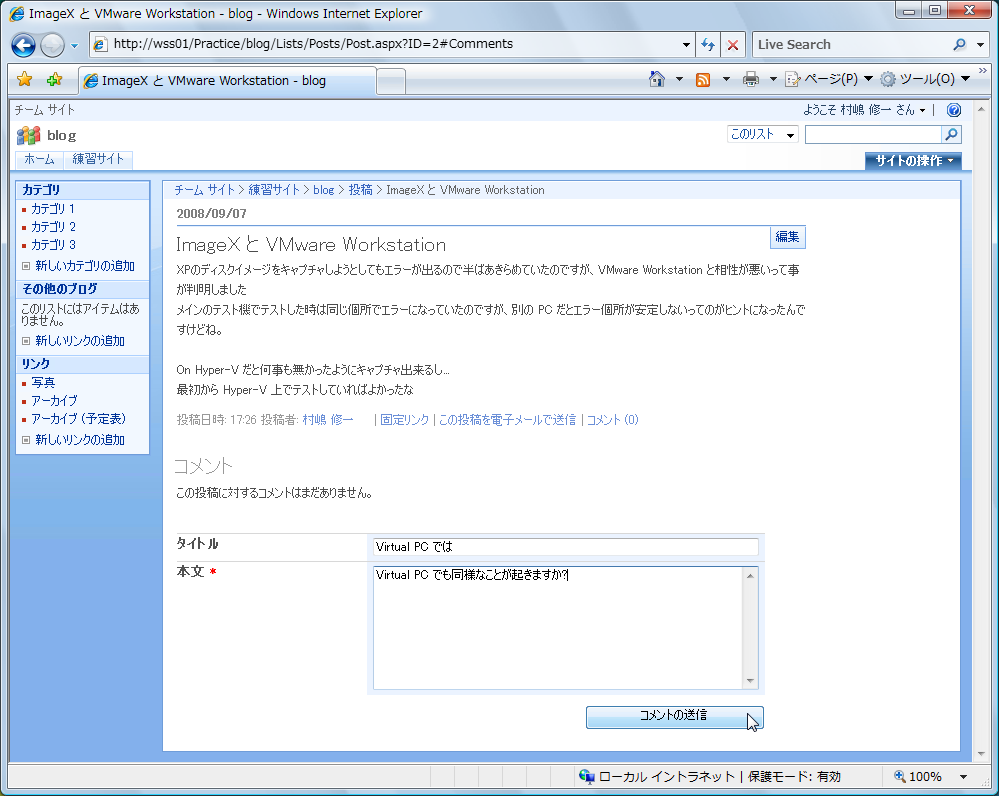Click the zoom magnifier icon in status bar
This screenshot has width=999, height=796.
click(x=900, y=776)
